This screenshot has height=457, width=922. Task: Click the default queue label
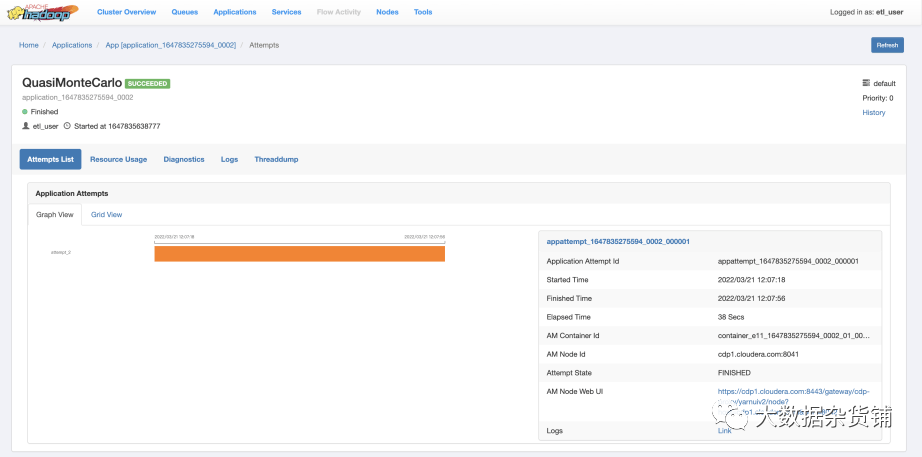(884, 84)
